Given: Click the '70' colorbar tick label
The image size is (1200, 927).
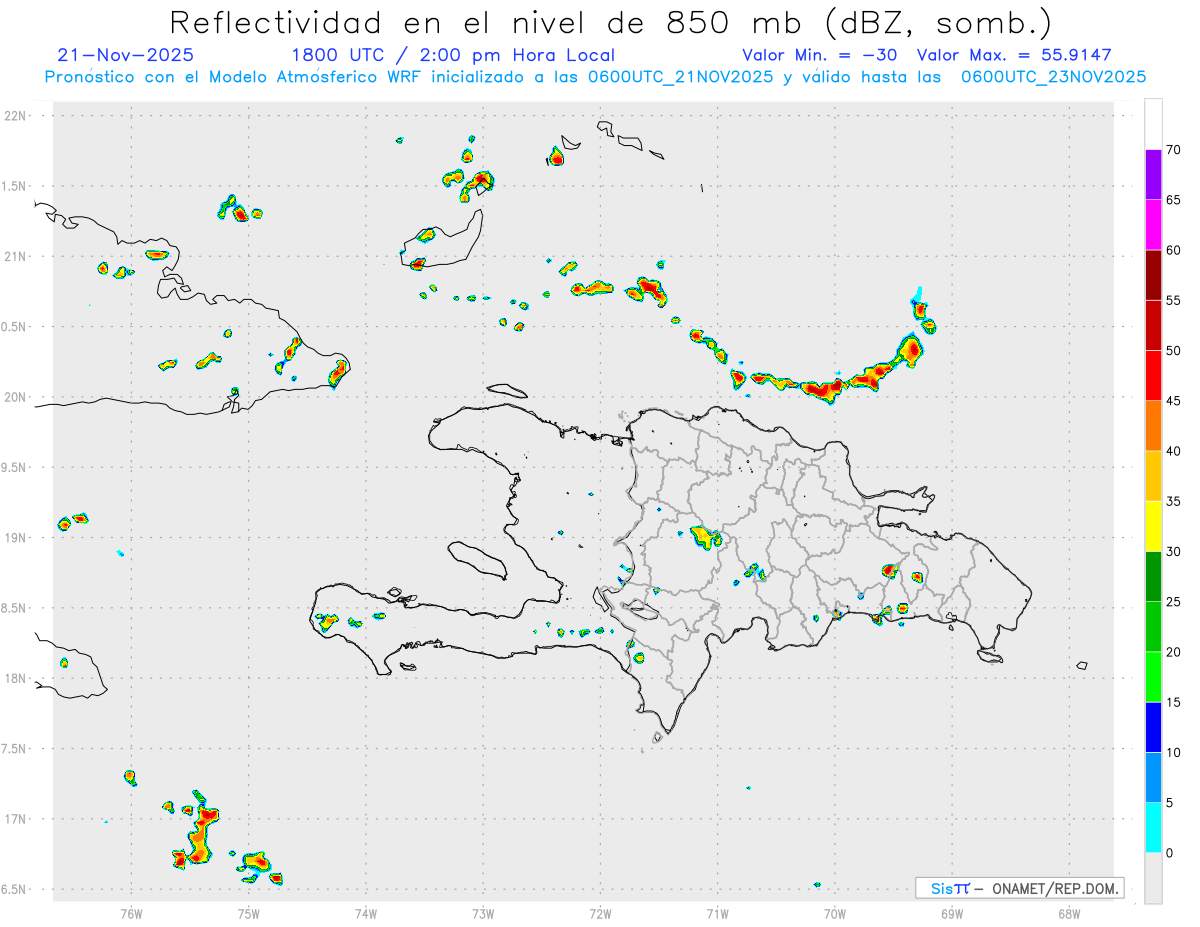Looking at the screenshot, I should [x=1173, y=150].
